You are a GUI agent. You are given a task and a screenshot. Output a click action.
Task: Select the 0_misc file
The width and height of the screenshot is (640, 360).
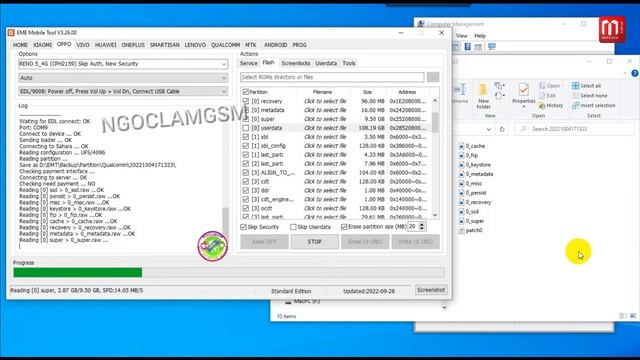click(x=470, y=183)
